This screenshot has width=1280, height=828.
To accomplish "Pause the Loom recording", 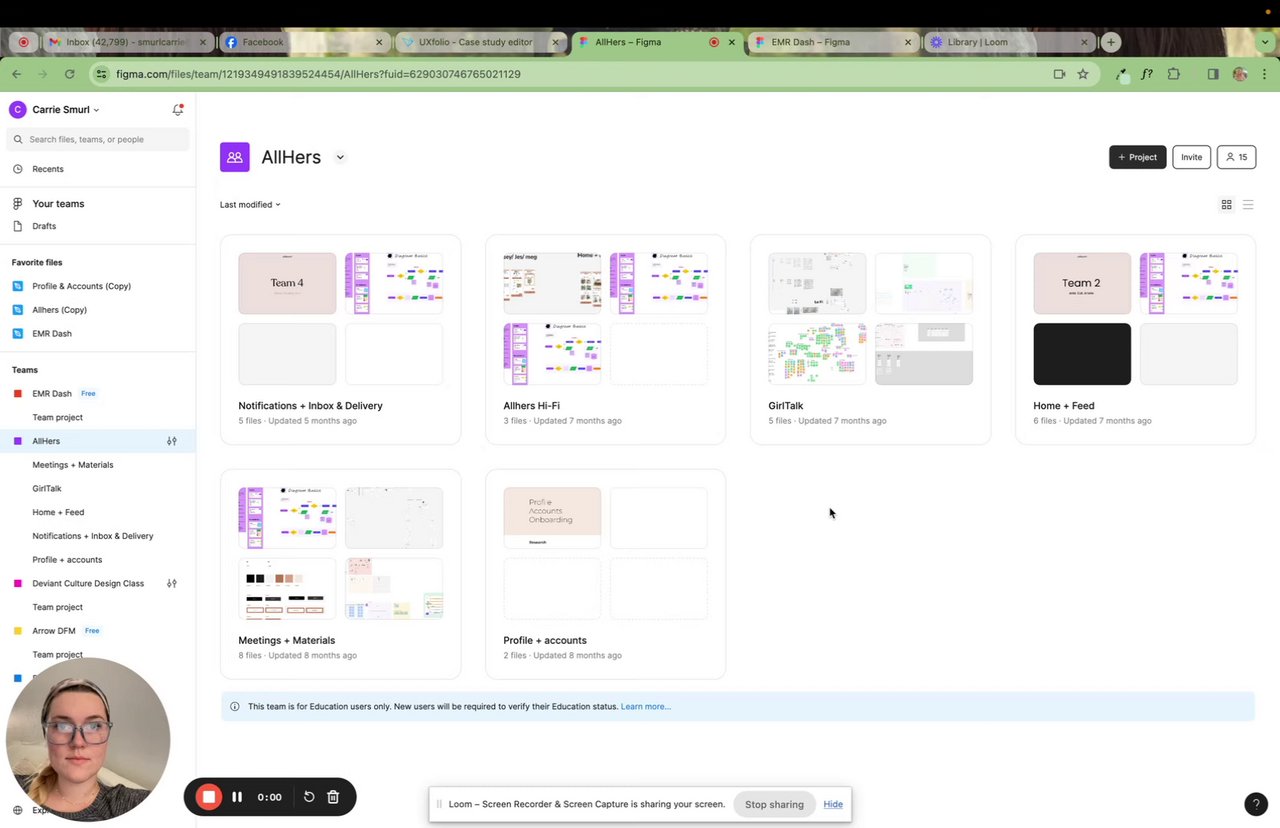I will pyautogui.click(x=237, y=797).
